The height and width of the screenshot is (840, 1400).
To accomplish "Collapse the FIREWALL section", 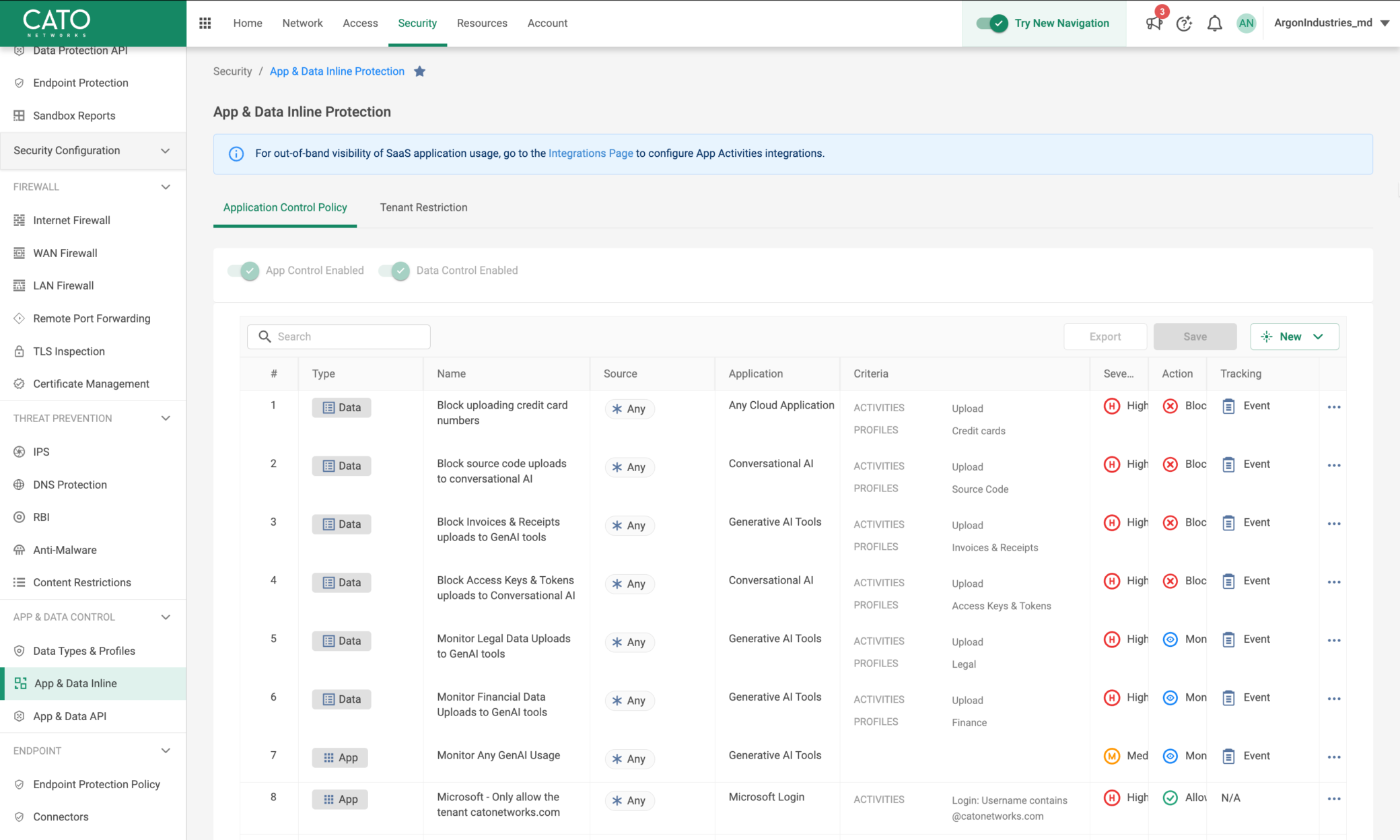I will tap(166, 187).
